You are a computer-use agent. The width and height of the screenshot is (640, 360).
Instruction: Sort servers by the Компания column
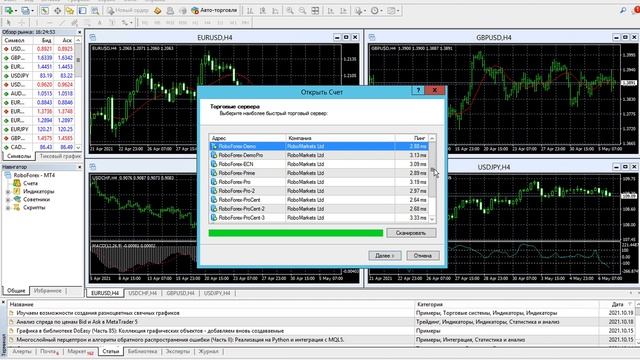[340, 138]
